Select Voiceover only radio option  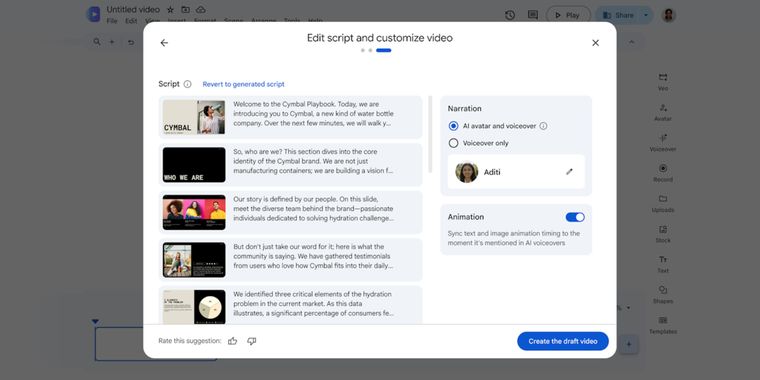point(453,143)
